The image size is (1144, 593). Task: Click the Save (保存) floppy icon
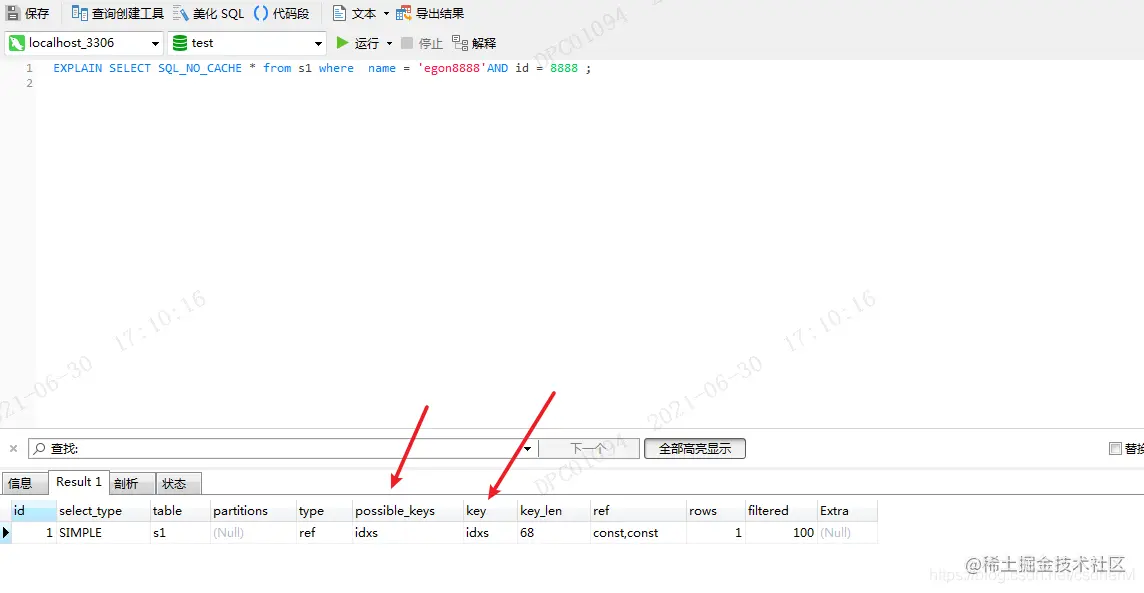point(12,13)
